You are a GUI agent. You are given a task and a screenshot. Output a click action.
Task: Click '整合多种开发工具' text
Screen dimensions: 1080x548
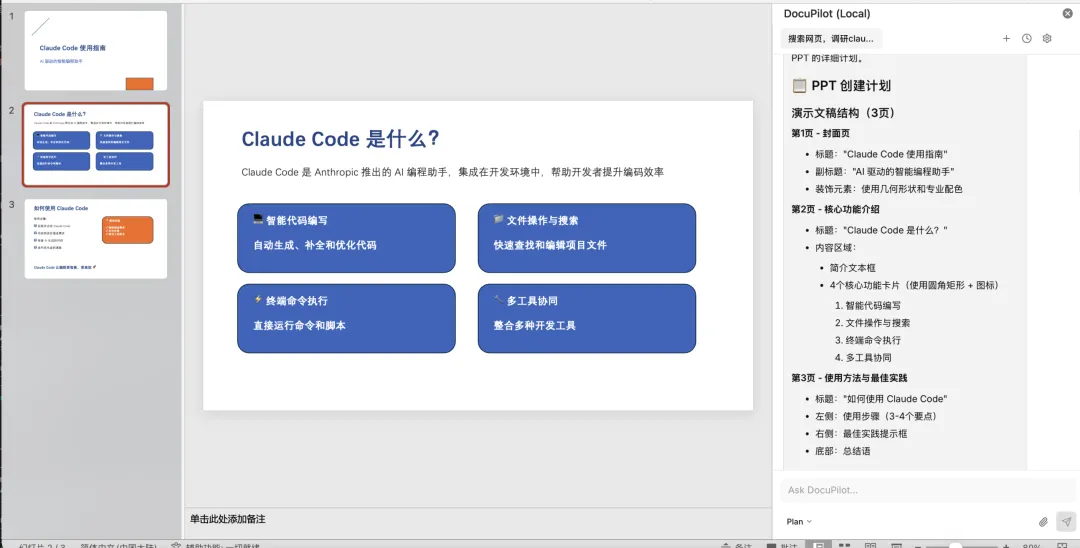534,326
